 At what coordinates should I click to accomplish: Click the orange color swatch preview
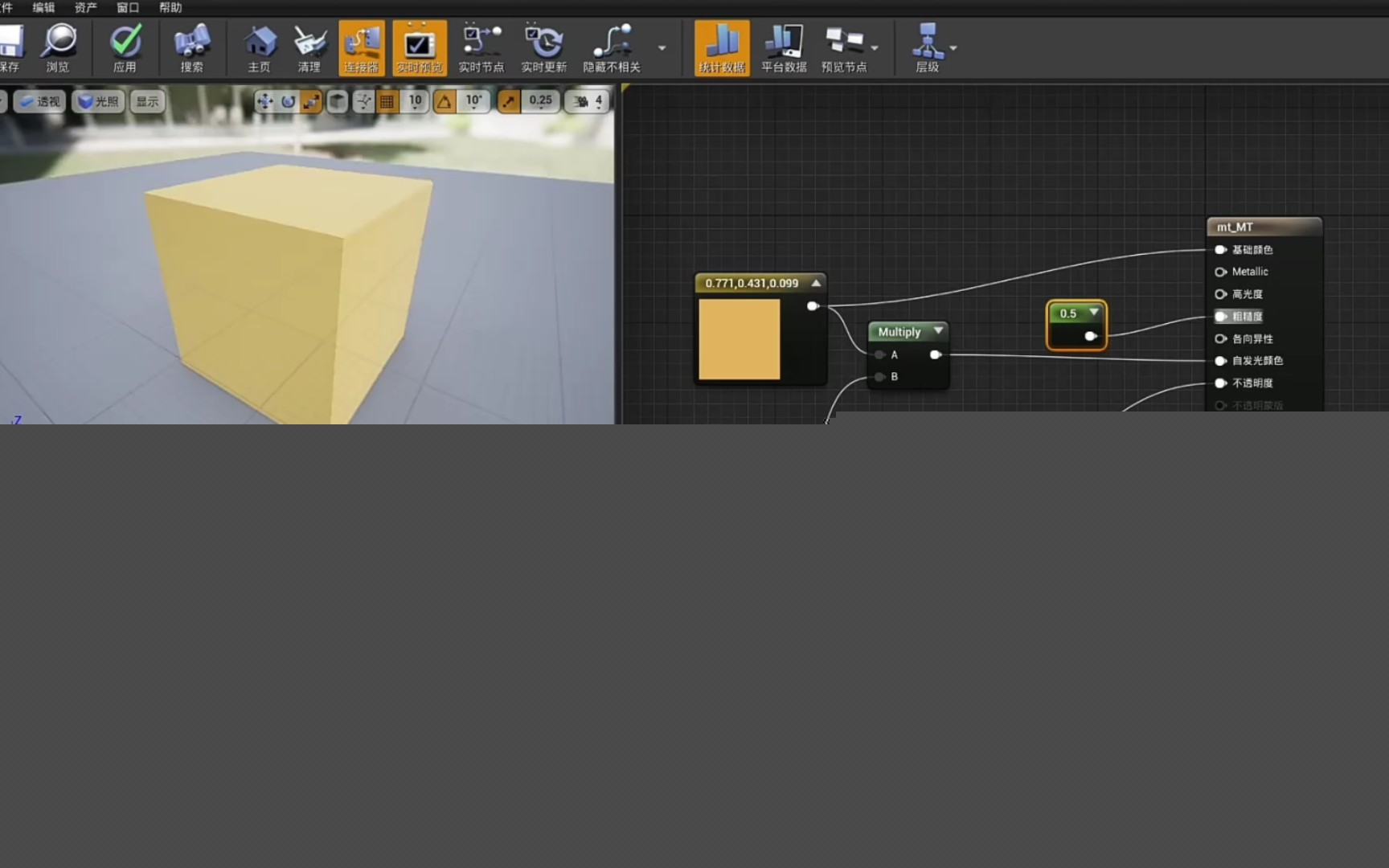[739, 339]
